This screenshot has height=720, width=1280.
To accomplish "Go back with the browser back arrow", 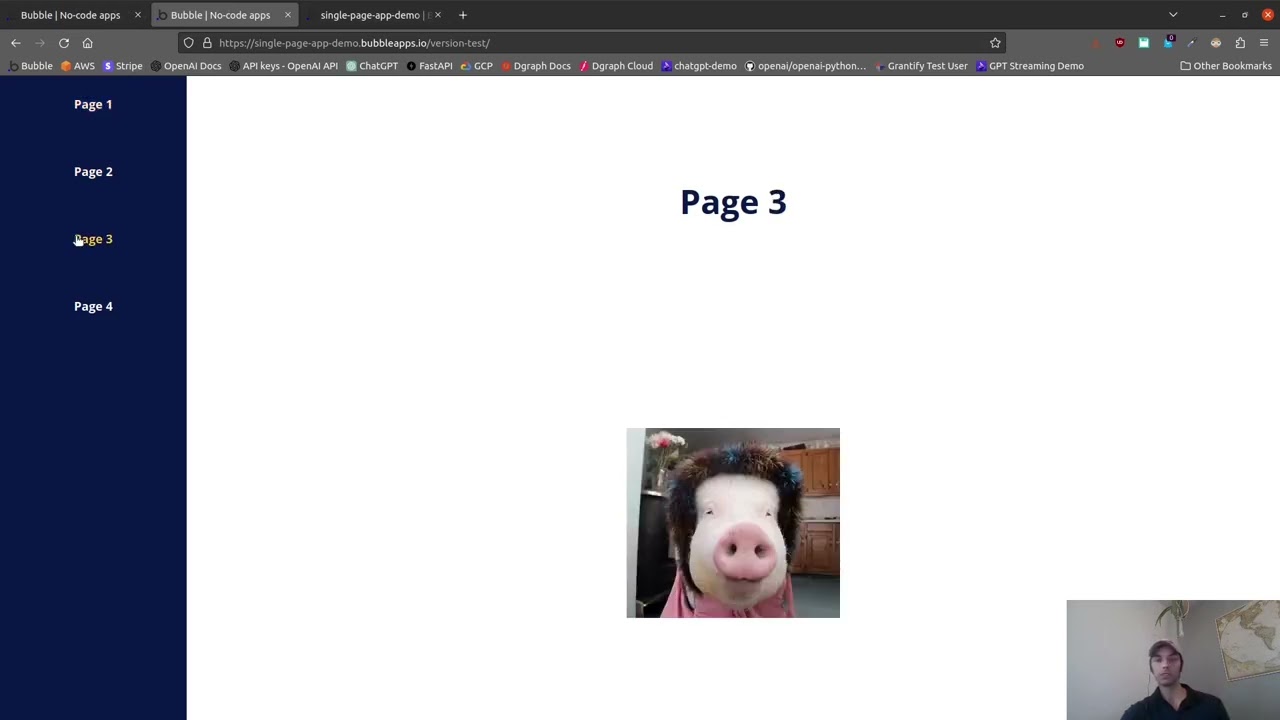I will click(16, 43).
